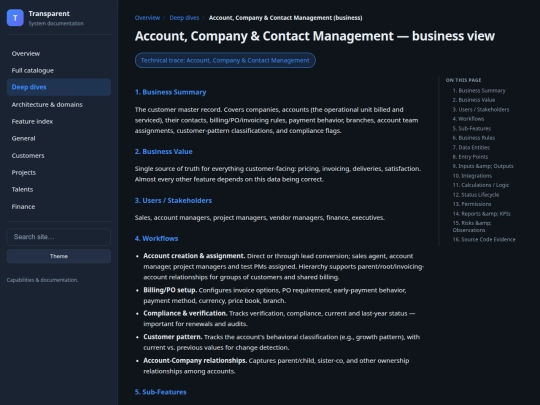This screenshot has height=405, width=540.
Task: Jump to 9. Inputs & Outputs in contents
Action: coord(483,166)
